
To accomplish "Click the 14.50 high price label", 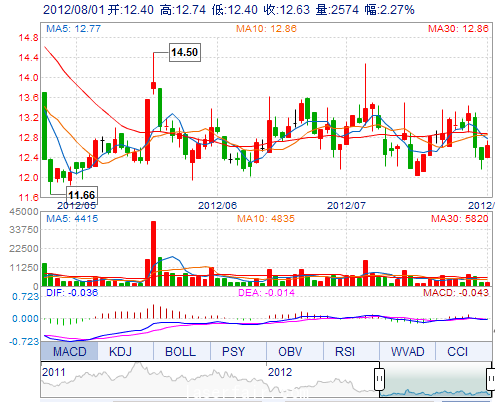I will (x=185, y=52).
